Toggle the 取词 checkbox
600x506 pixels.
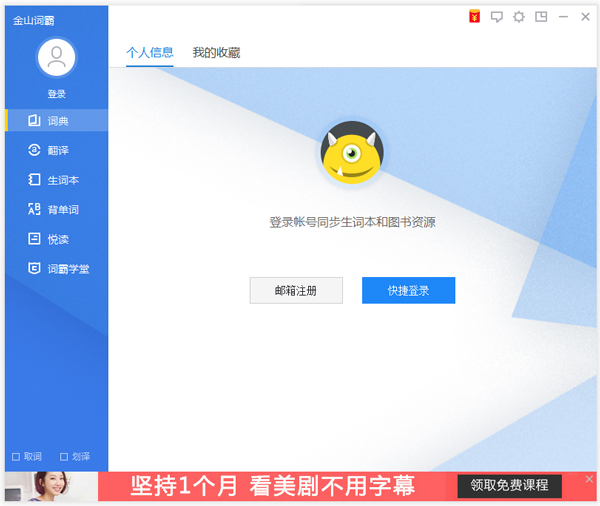click(x=16, y=457)
